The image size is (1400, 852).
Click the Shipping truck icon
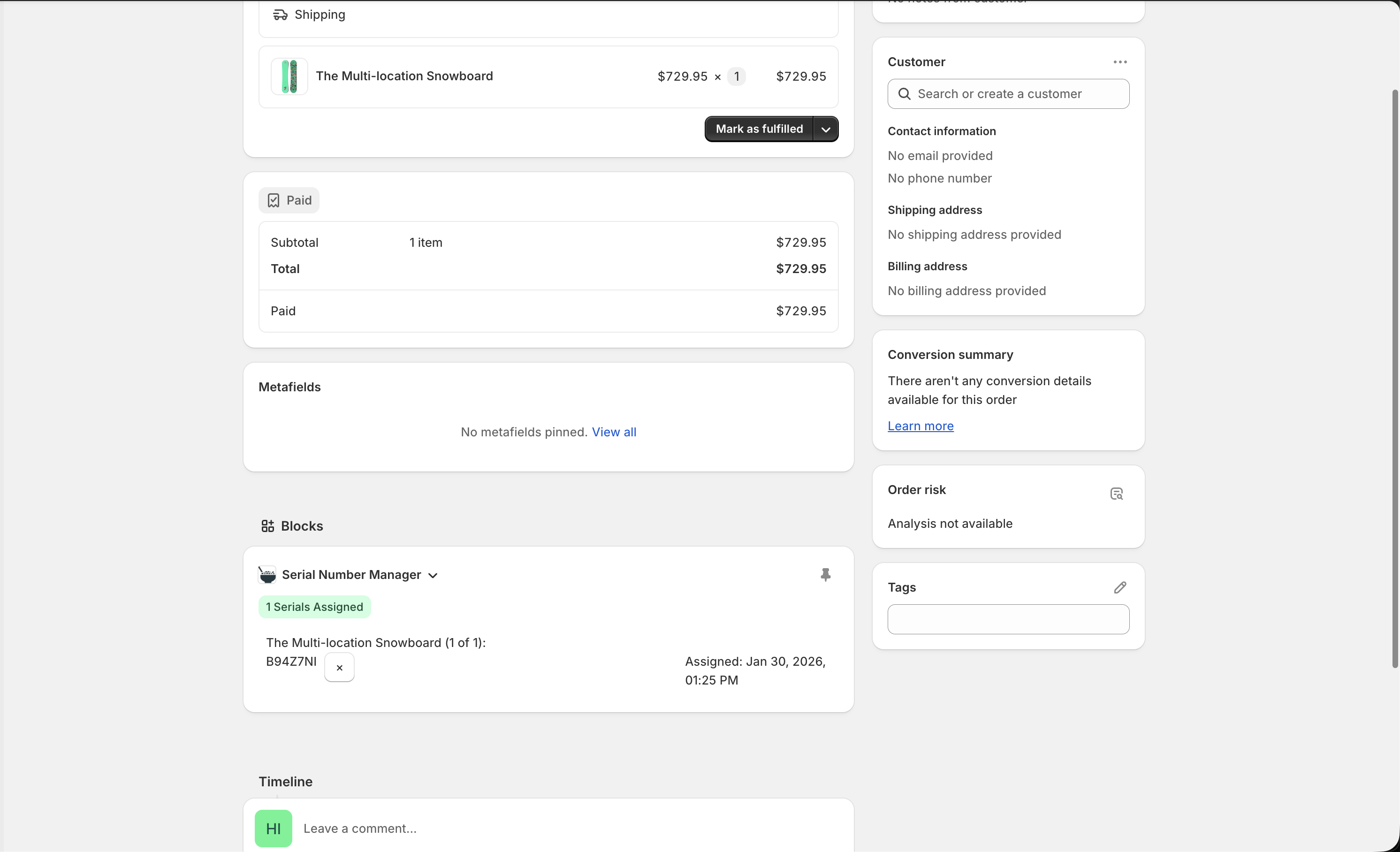click(280, 15)
